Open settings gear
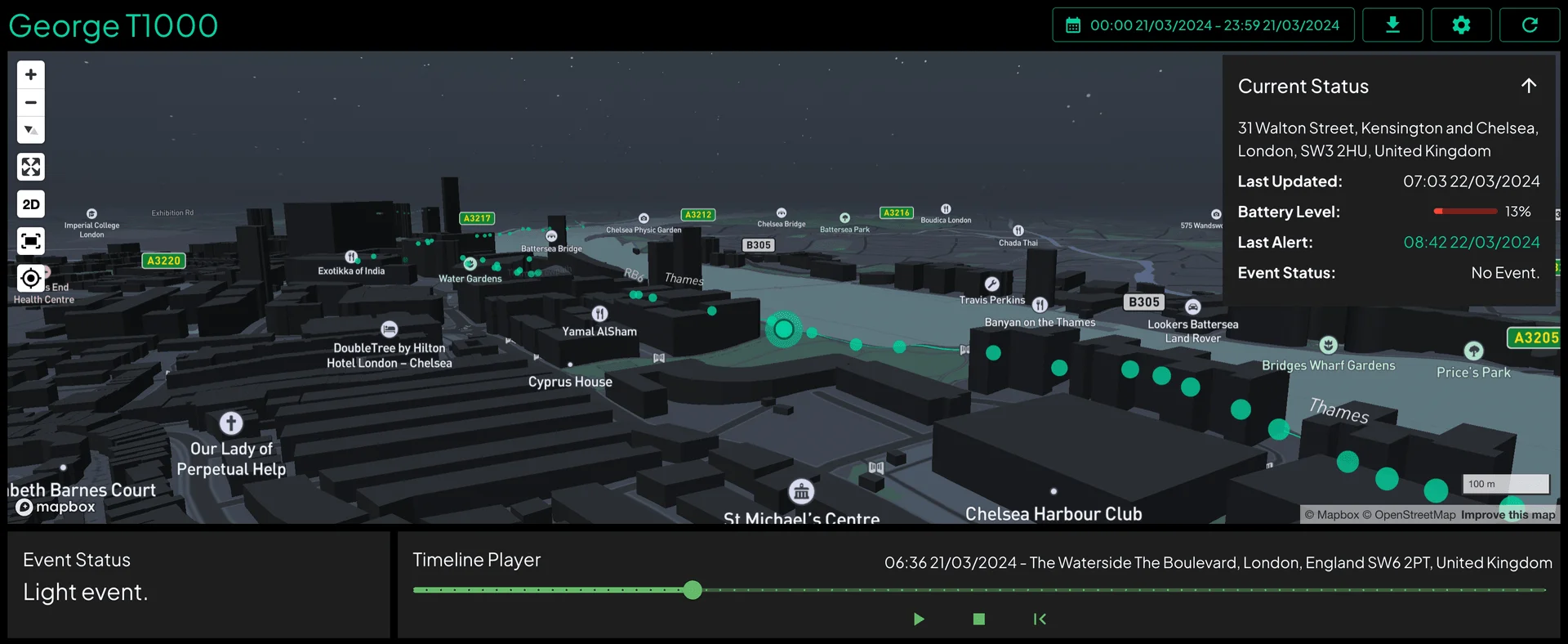Screen dimensions: 1568x644 [1461, 25]
